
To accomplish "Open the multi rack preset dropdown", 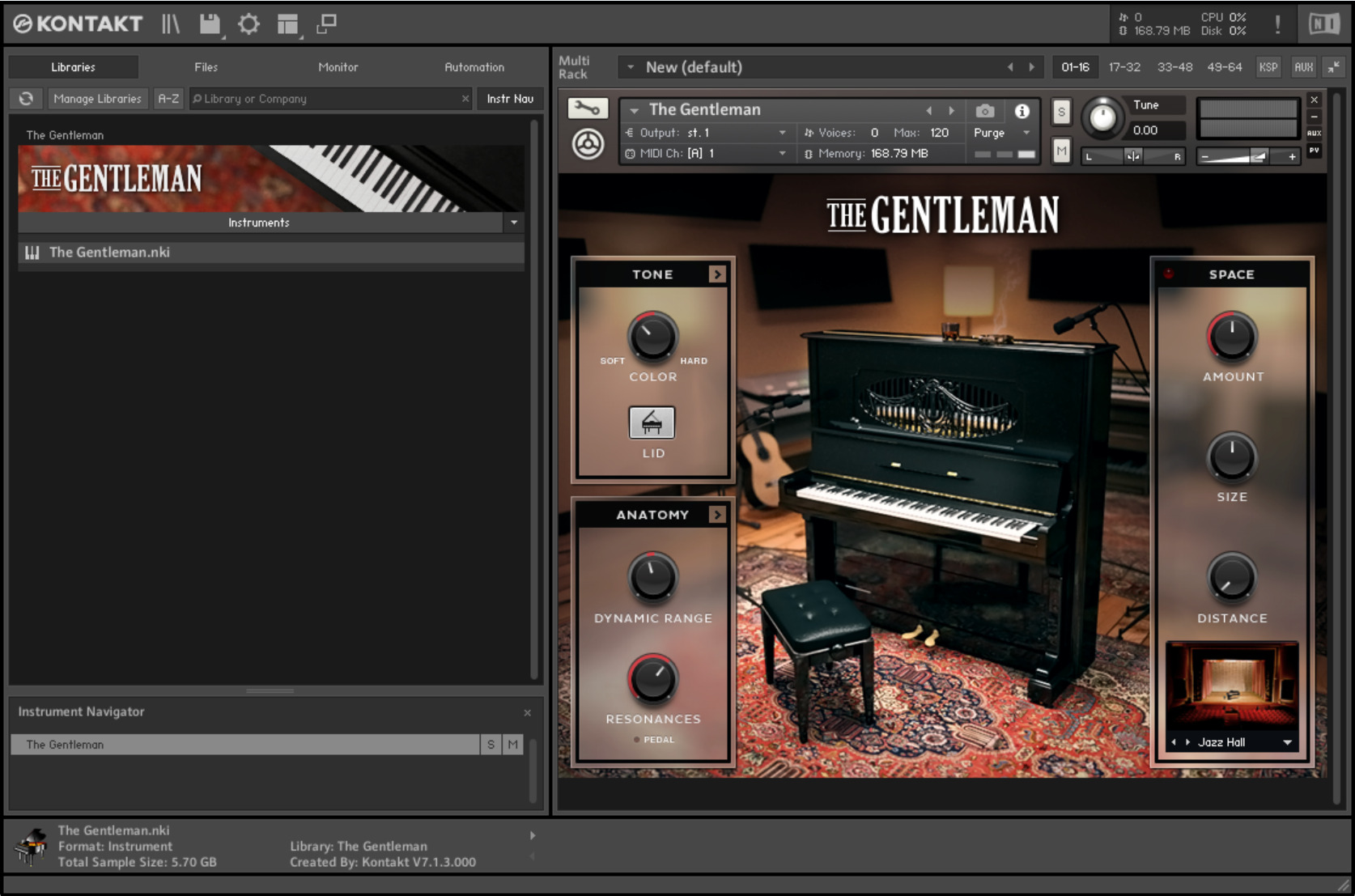I will [x=631, y=67].
